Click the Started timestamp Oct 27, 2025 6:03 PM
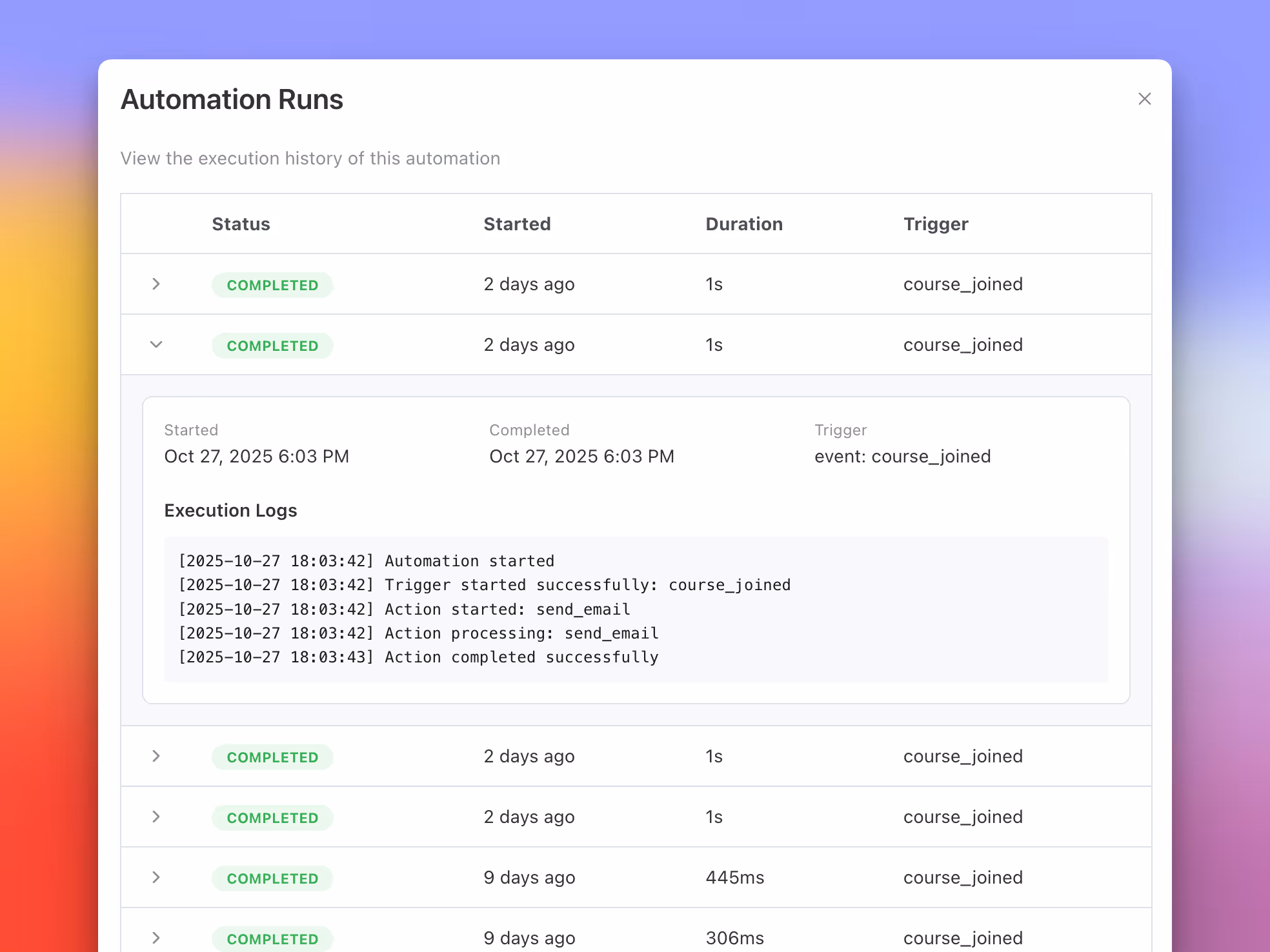Image resolution: width=1270 pixels, height=952 pixels. (x=257, y=456)
